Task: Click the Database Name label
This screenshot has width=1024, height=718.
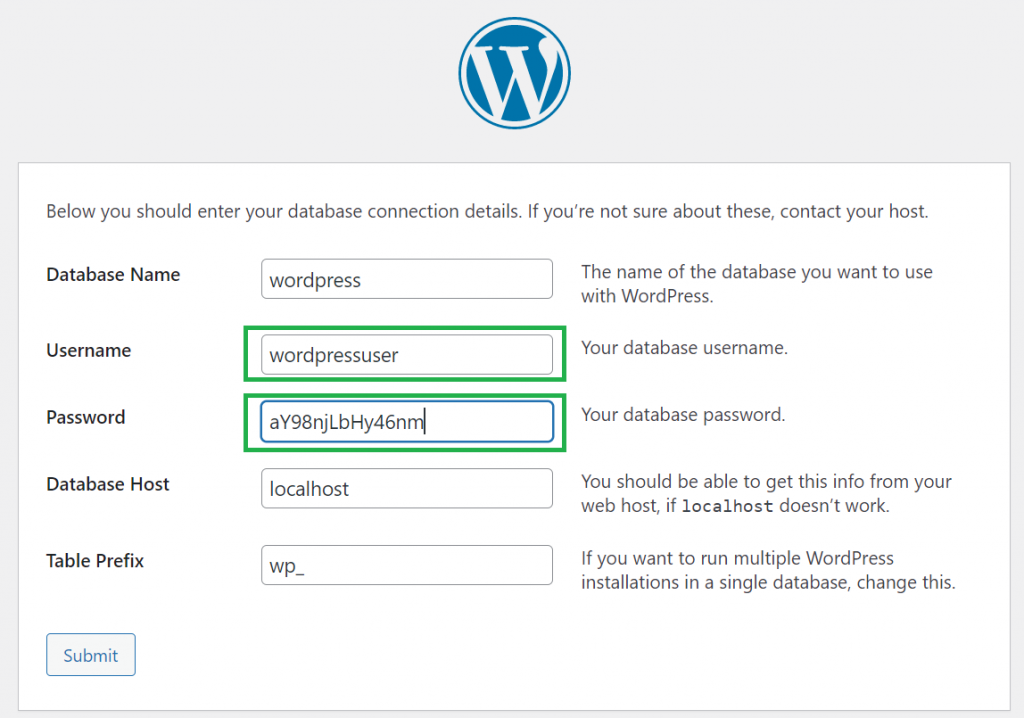Action: coord(112,274)
